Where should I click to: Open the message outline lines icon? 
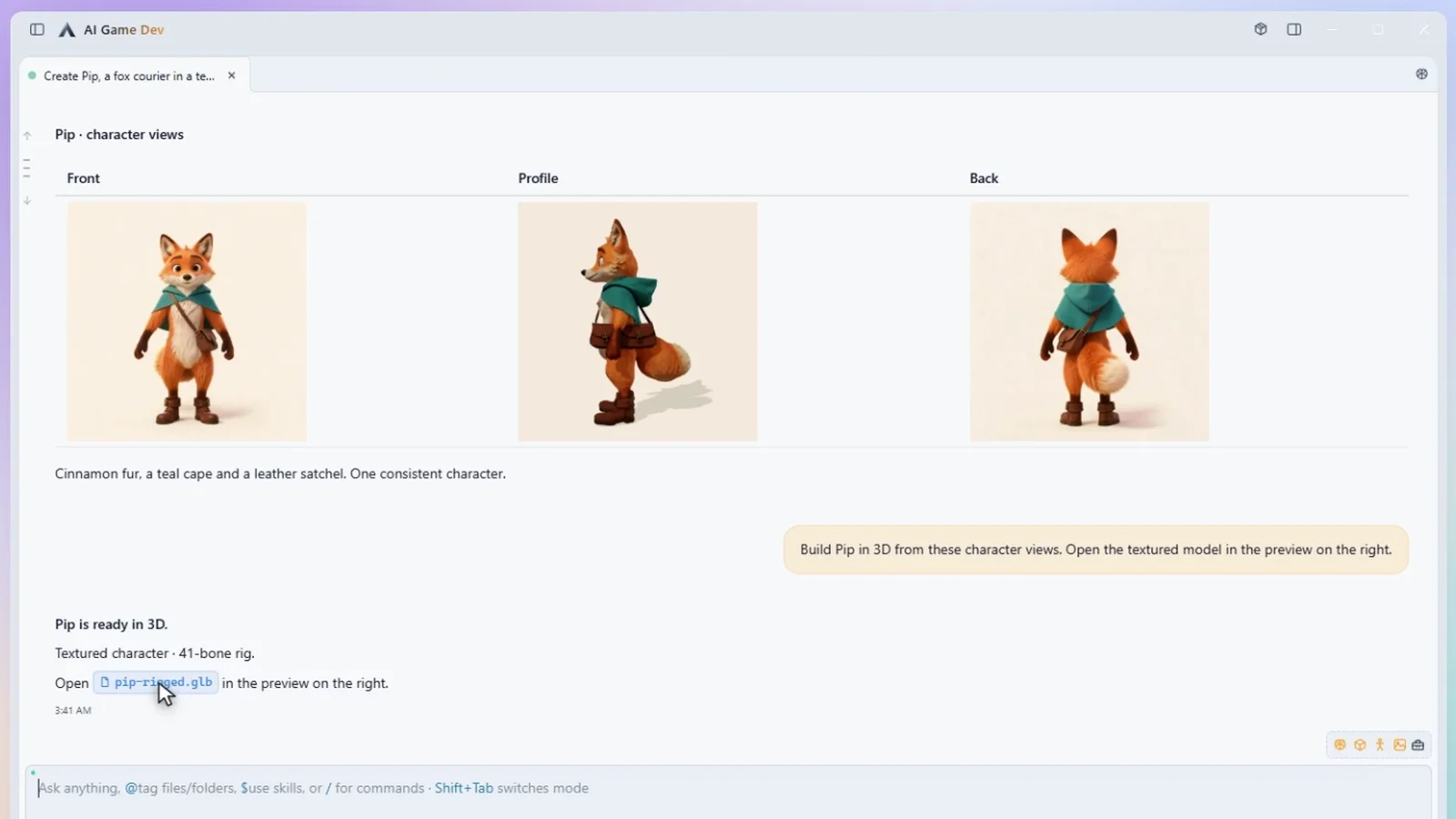(x=27, y=167)
